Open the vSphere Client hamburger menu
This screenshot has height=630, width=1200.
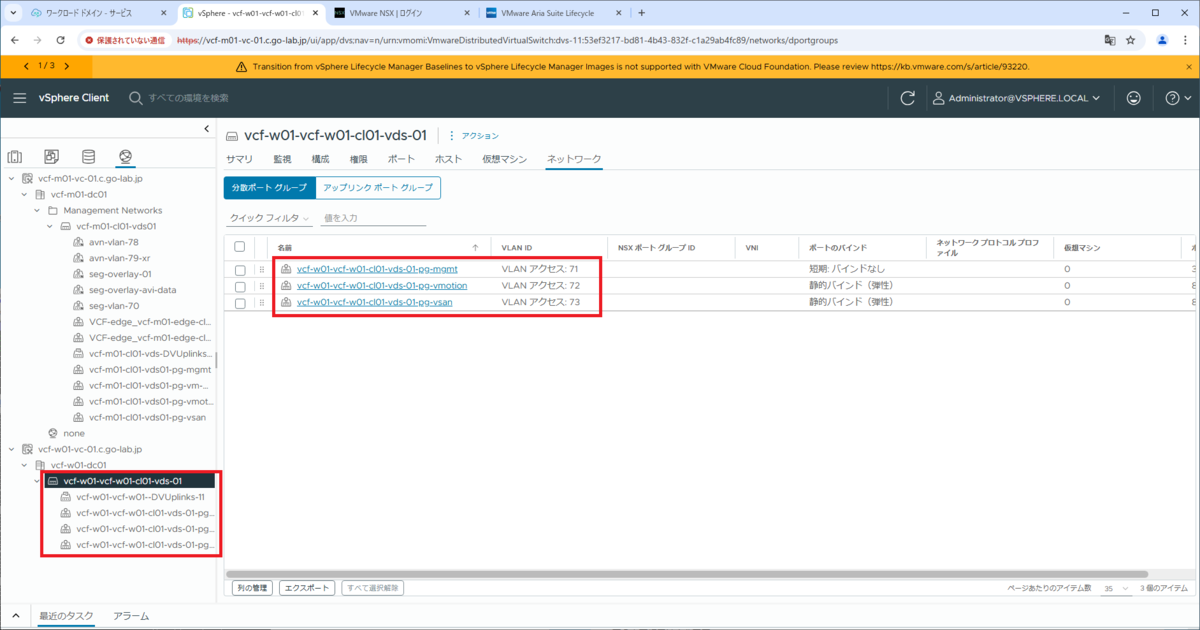[x=20, y=98]
